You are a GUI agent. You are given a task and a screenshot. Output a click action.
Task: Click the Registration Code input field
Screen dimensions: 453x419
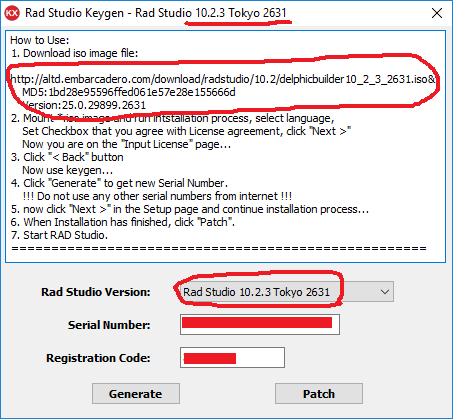[232, 358]
